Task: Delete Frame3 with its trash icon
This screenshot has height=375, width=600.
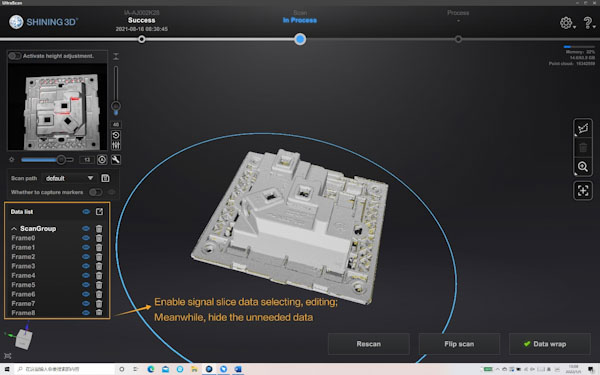Action: pos(99,266)
